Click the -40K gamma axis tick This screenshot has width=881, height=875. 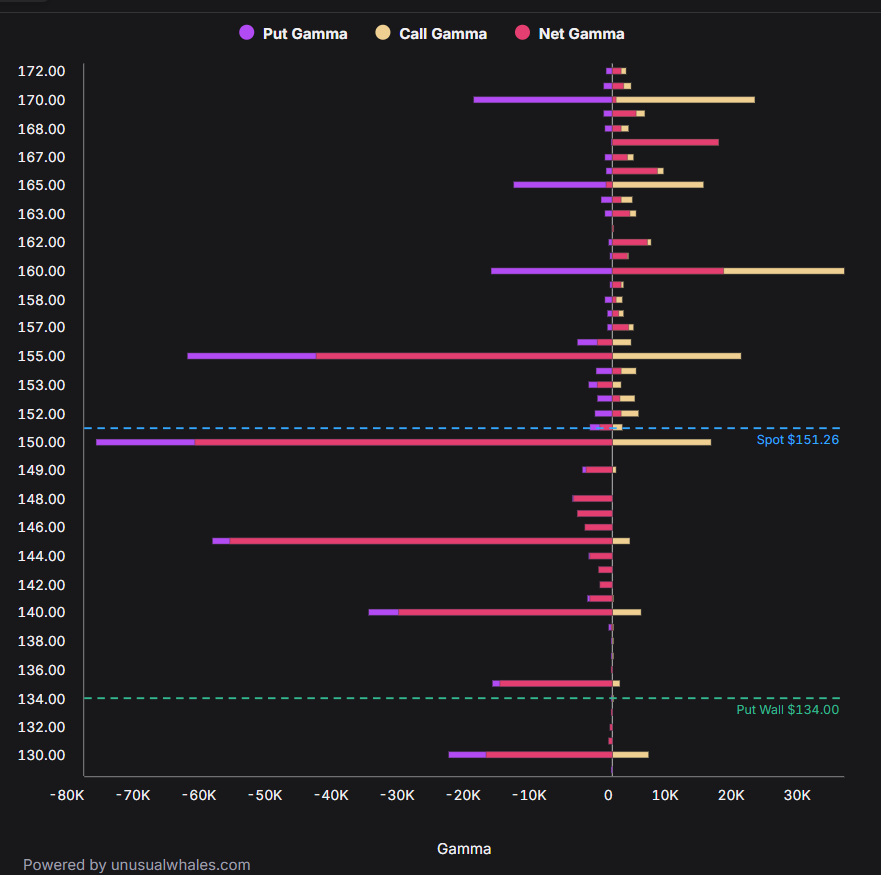point(331,795)
